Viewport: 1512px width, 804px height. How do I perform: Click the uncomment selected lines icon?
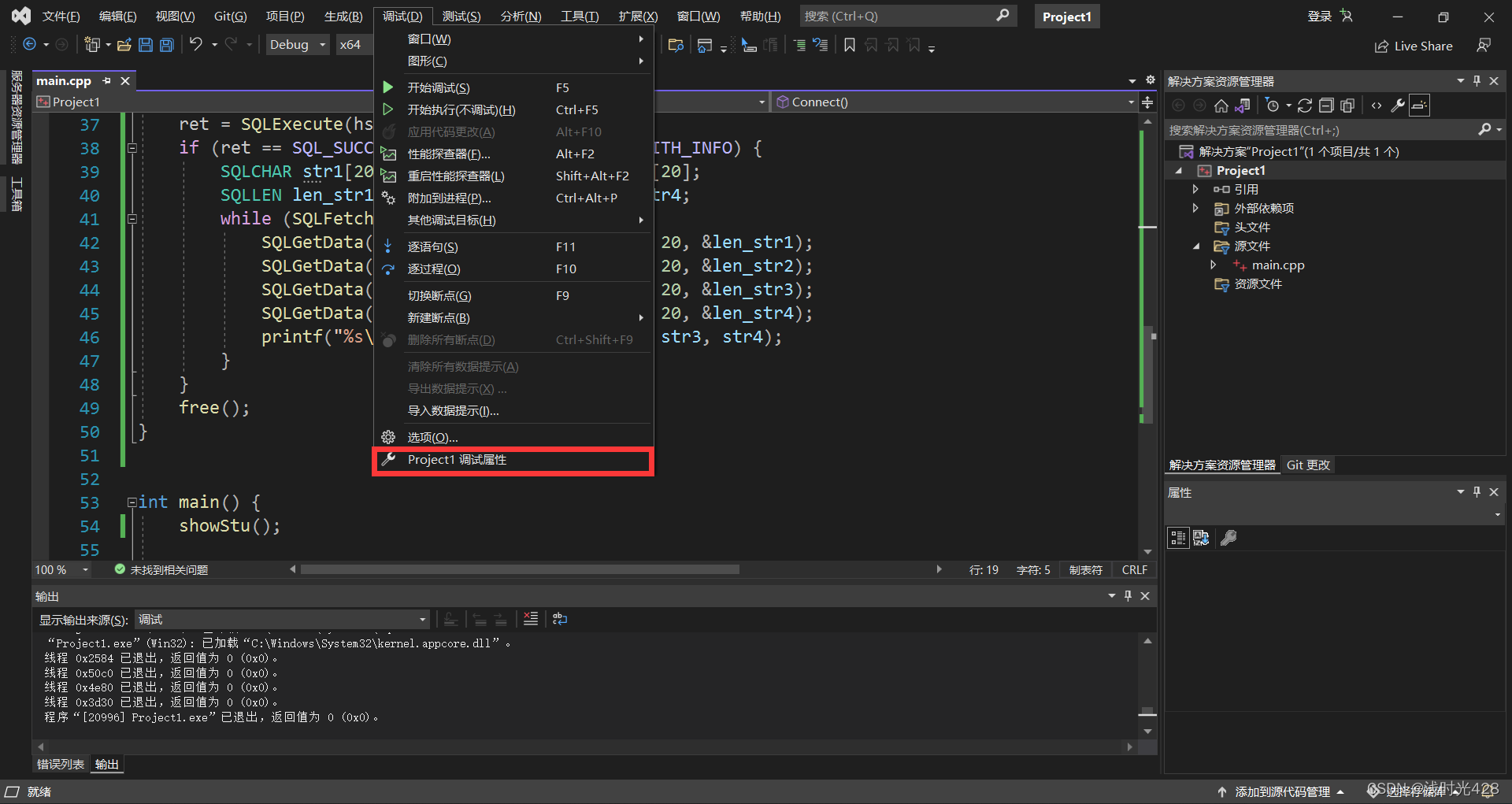point(821,45)
